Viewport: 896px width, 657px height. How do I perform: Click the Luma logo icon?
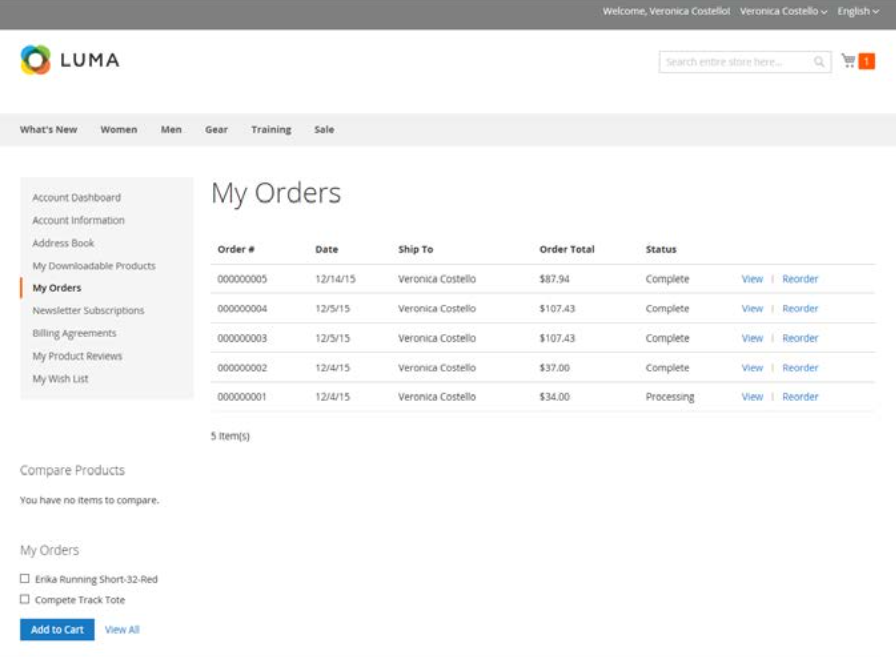tap(35, 60)
